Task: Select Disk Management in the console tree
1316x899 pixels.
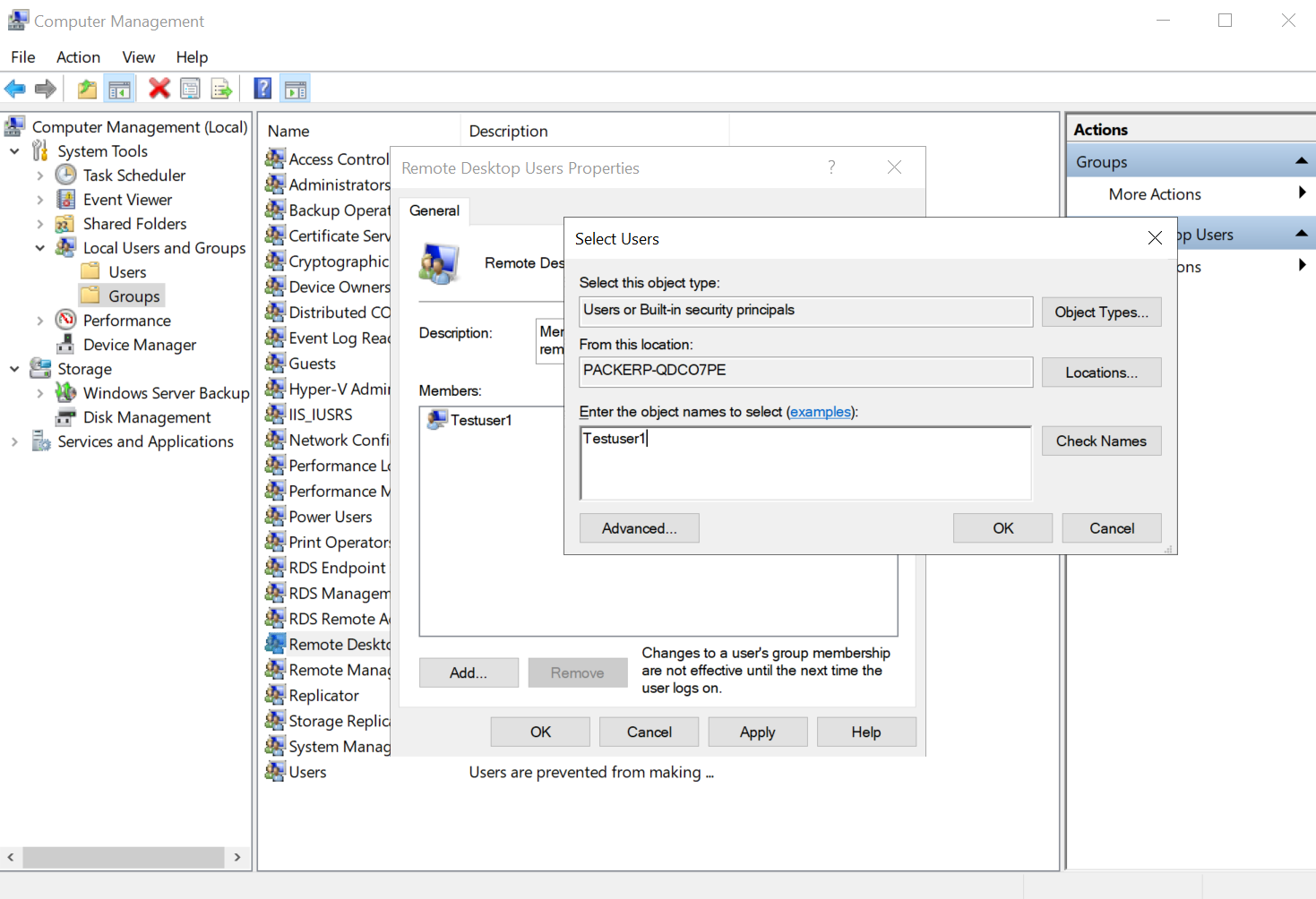Action: point(147,417)
